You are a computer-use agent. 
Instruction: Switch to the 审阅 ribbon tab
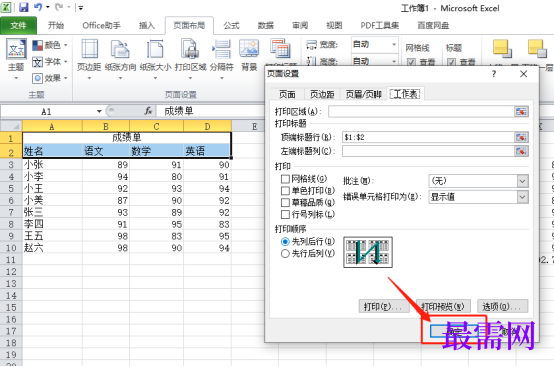[300, 25]
